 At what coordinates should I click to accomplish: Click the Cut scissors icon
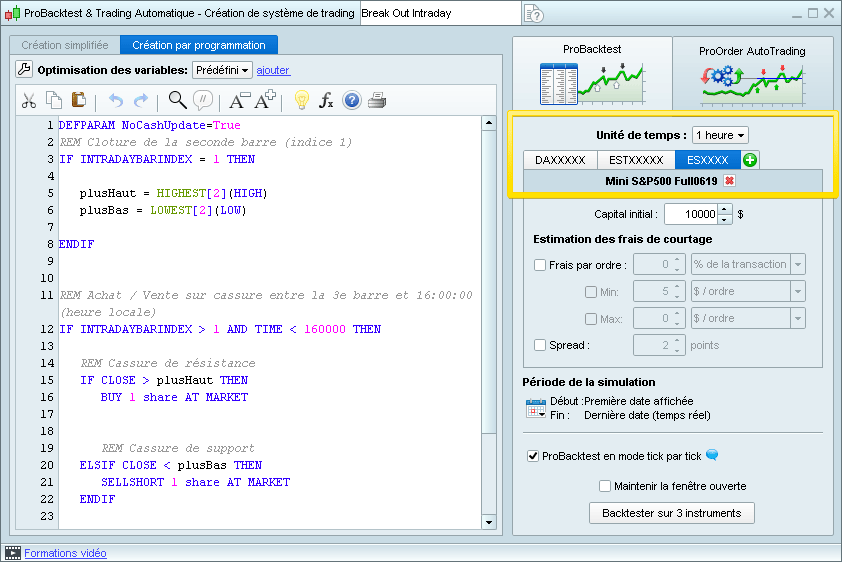click(29, 100)
